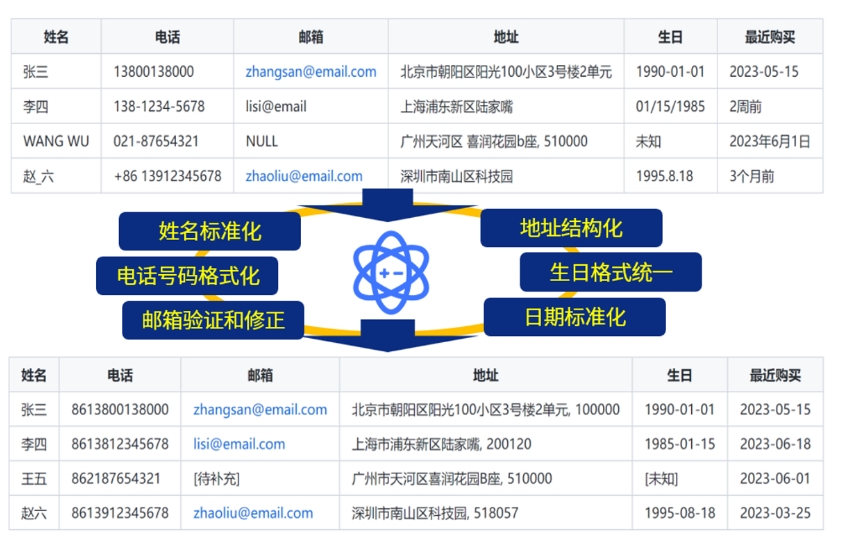Viewport: 841px width, 544px height.
Task: Select phone cell 13800138000
Action: [x=167, y=71]
